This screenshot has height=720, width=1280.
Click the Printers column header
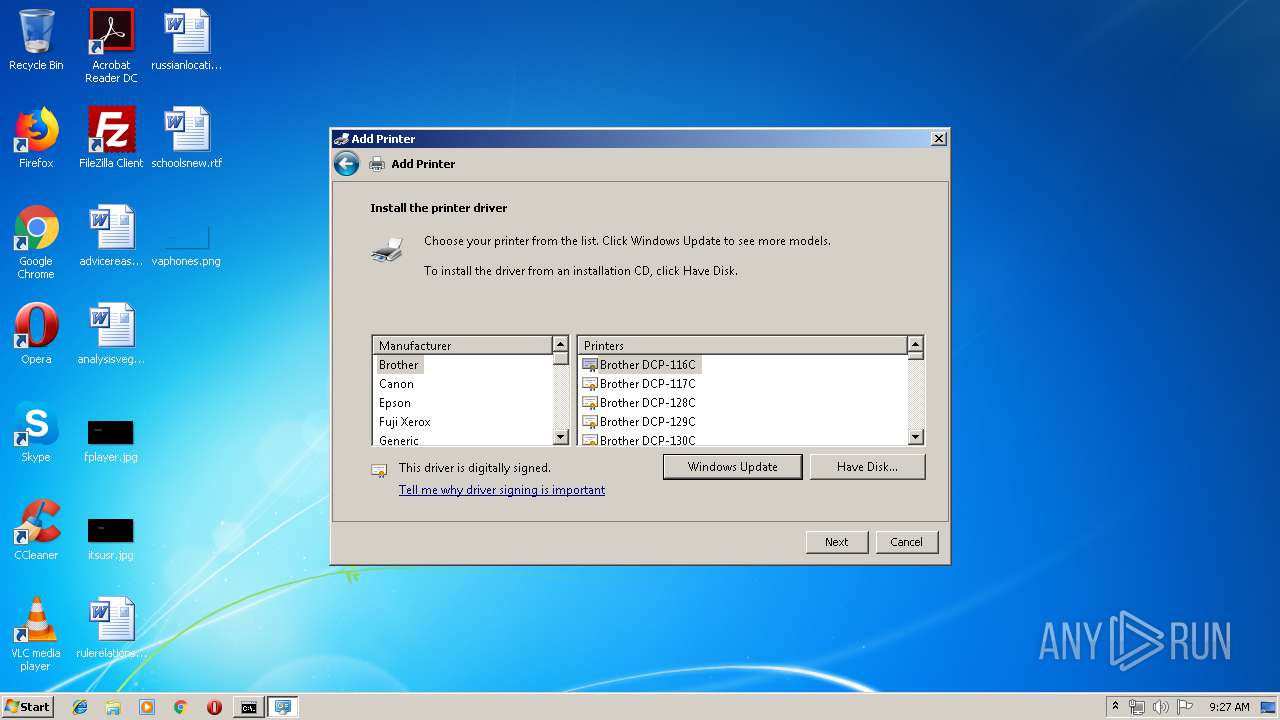point(743,345)
